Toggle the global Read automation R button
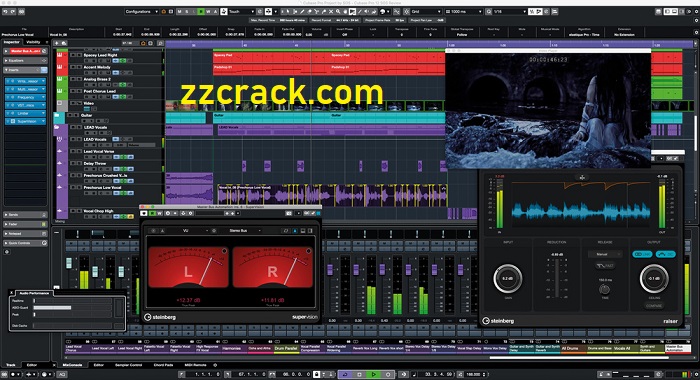Screen dimensions: 700x380 click(201, 12)
